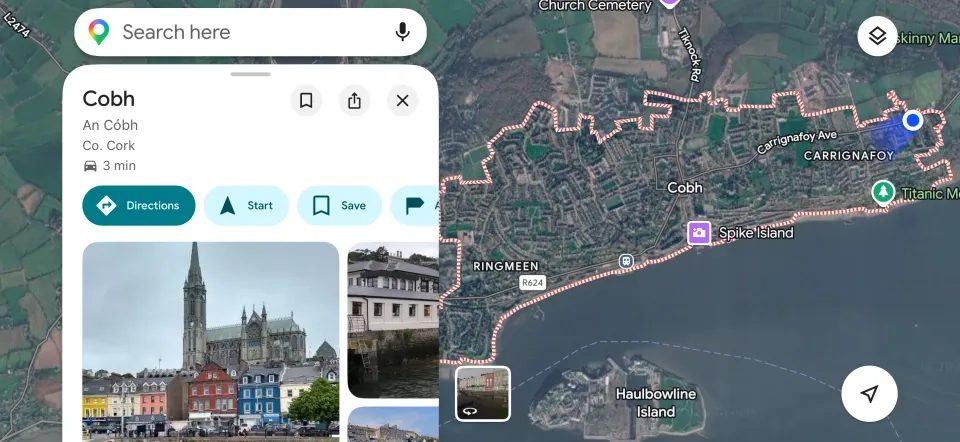960x442 pixels.
Task: Recenter map with the location arrow
Action: coord(869,394)
